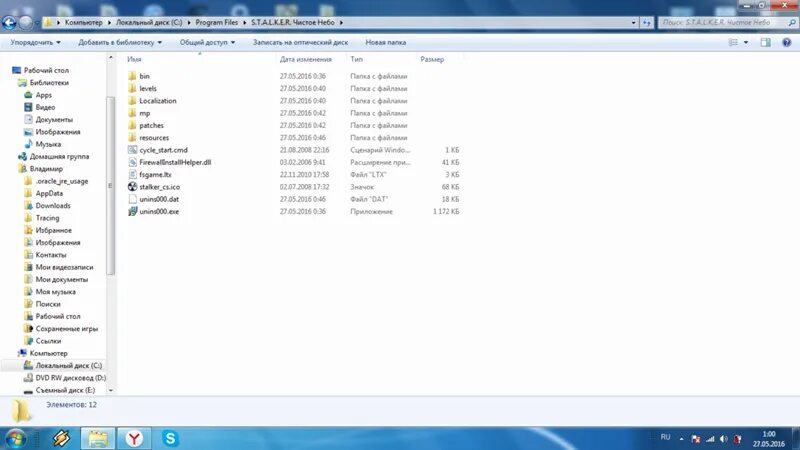Click the RU language indicator
Screen dimensions: 800x450
665,437
